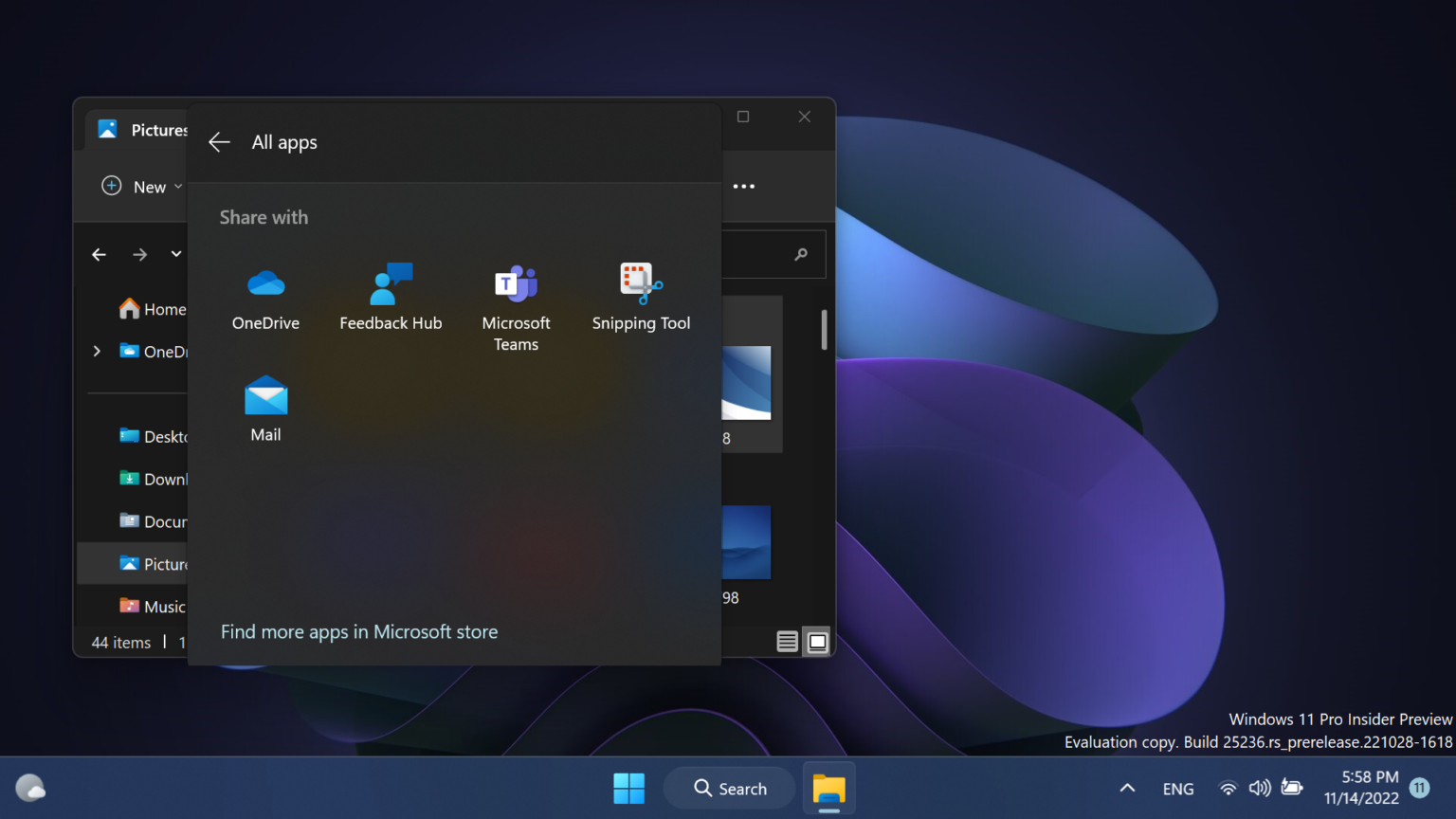Open the volume control in system tray

pyautogui.click(x=1260, y=788)
